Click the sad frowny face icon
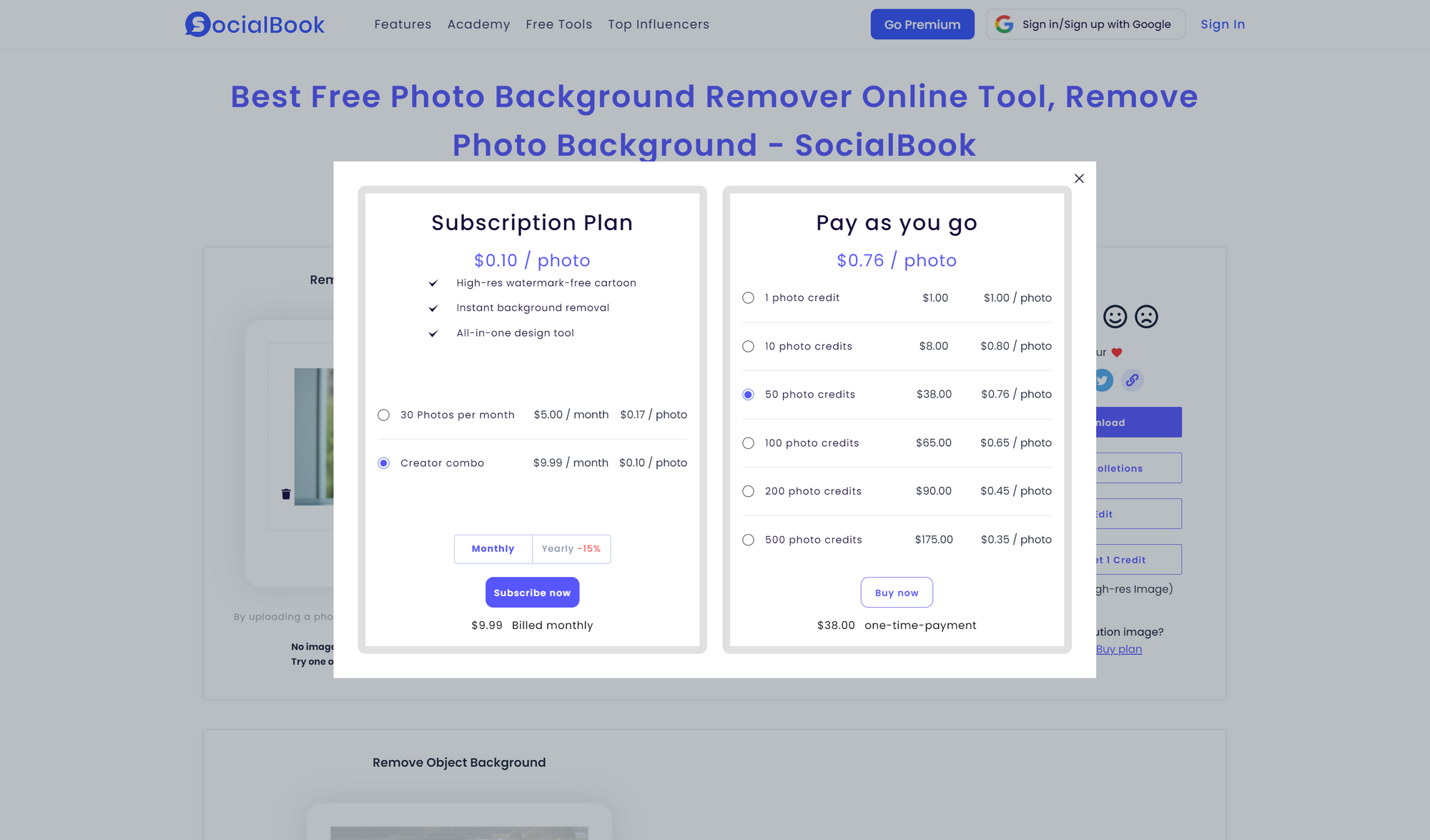1430x840 pixels. click(x=1146, y=316)
